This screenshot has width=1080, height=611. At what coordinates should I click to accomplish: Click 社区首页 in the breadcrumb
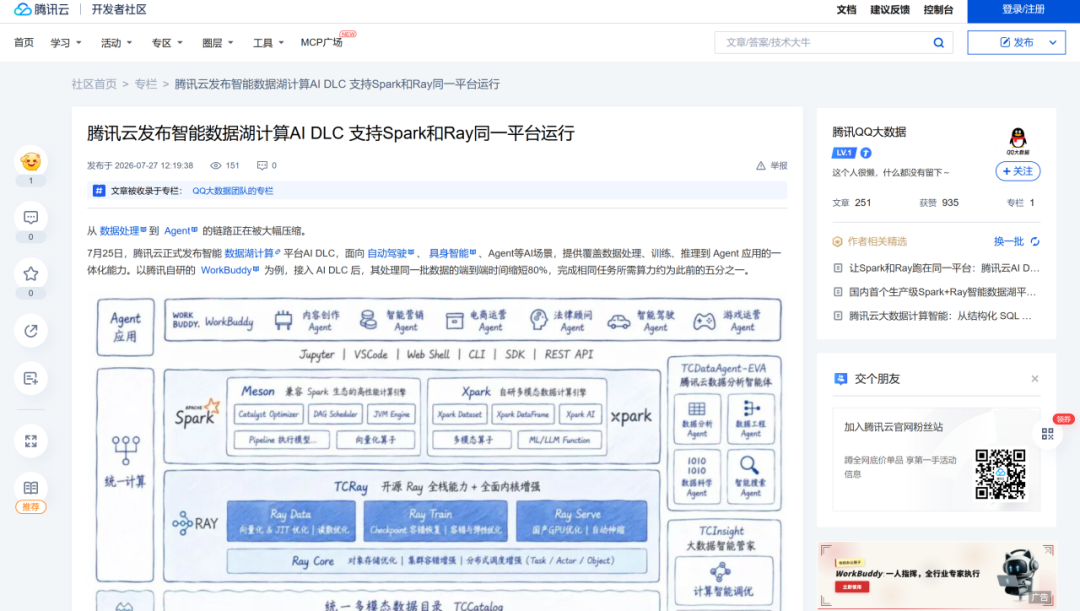(94, 84)
